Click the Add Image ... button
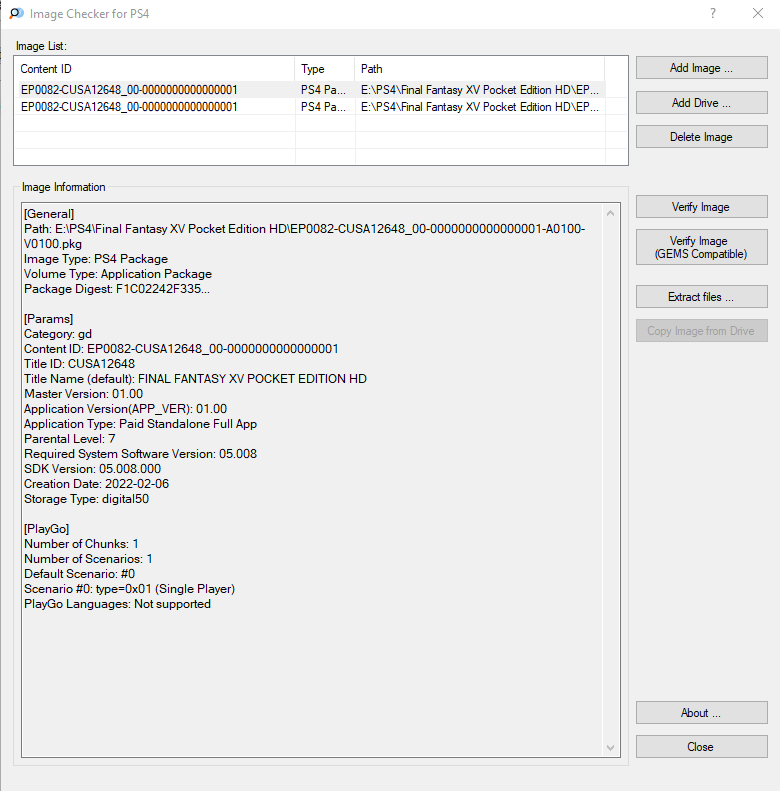Viewport: 780px width, 791px height. tap(701, 68)
